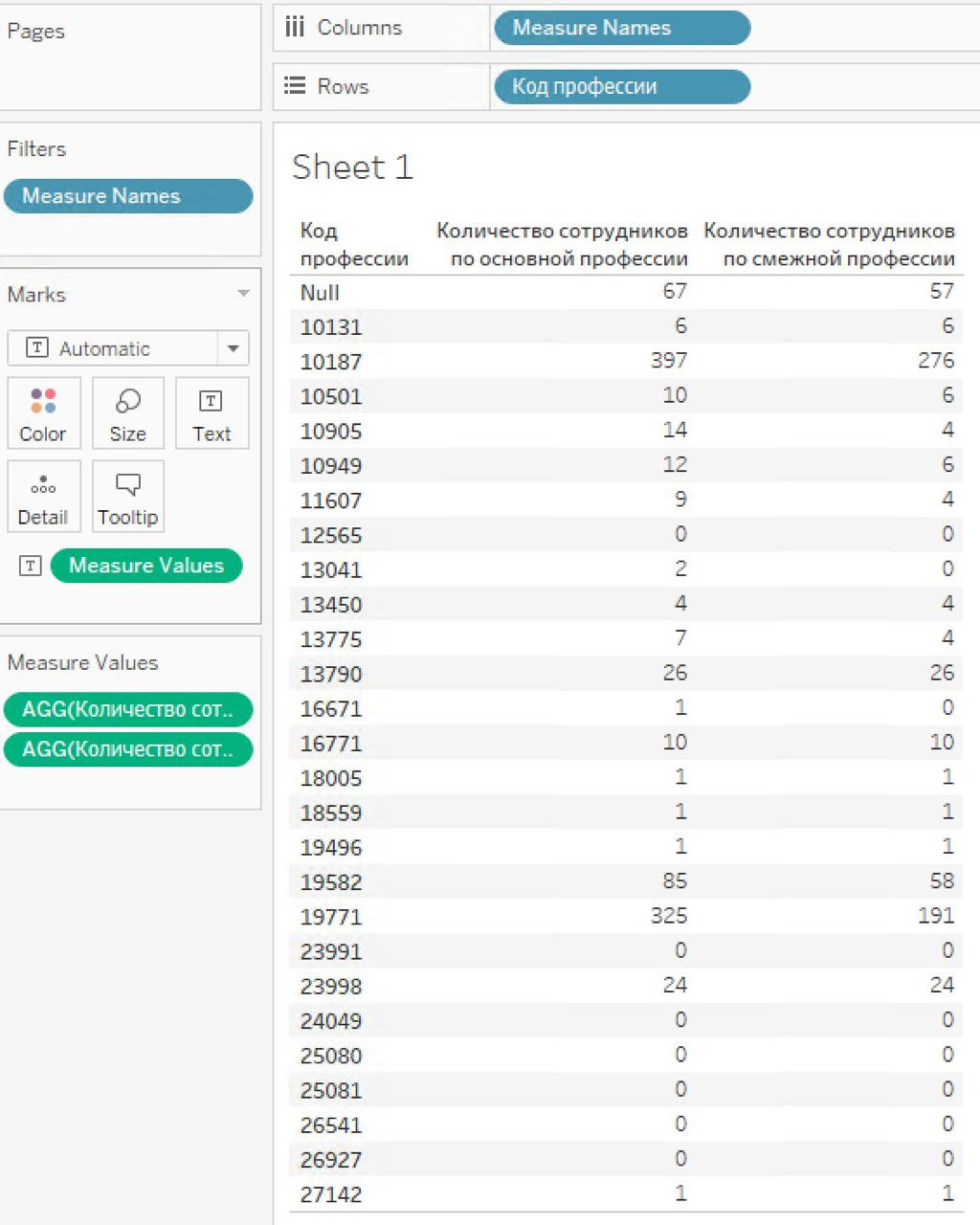This screenshot has height=1225, width=980.
Task: Click the Rows shelf icon
Action: click(x=295, y=86)
